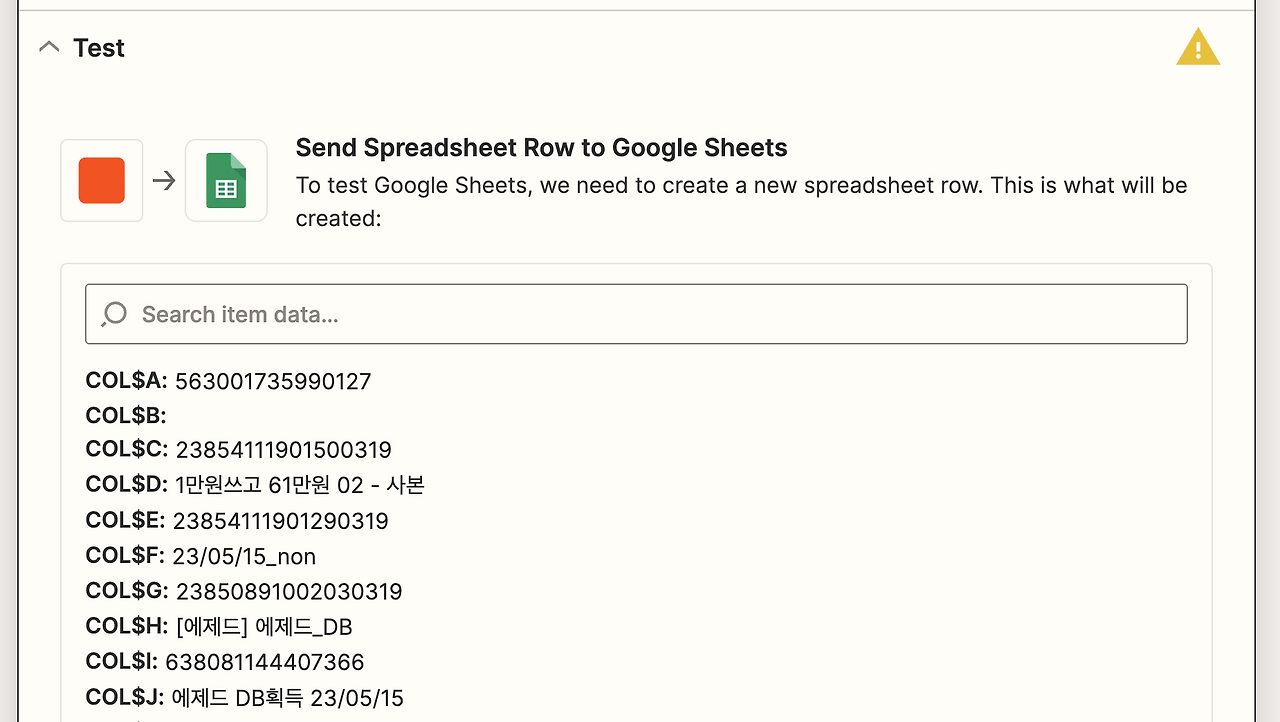The width and height of the screenshot is (1280, 722).
Task: Select the COL$E value 23854111901290319
Action: [280, 521]
